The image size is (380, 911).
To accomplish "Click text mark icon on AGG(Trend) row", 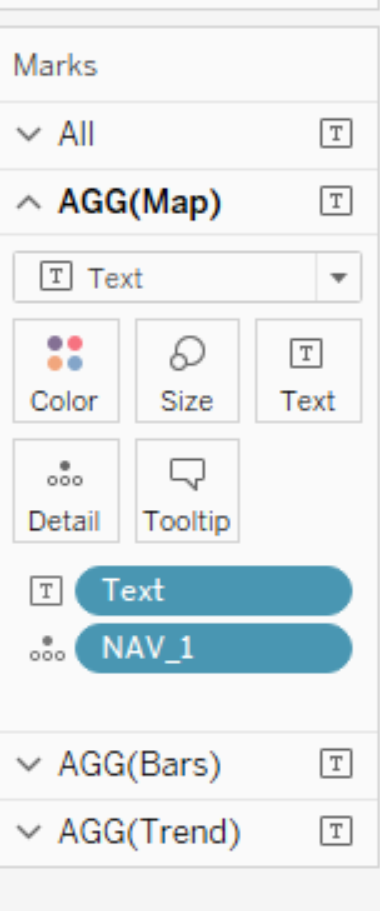I will [336, 832].
